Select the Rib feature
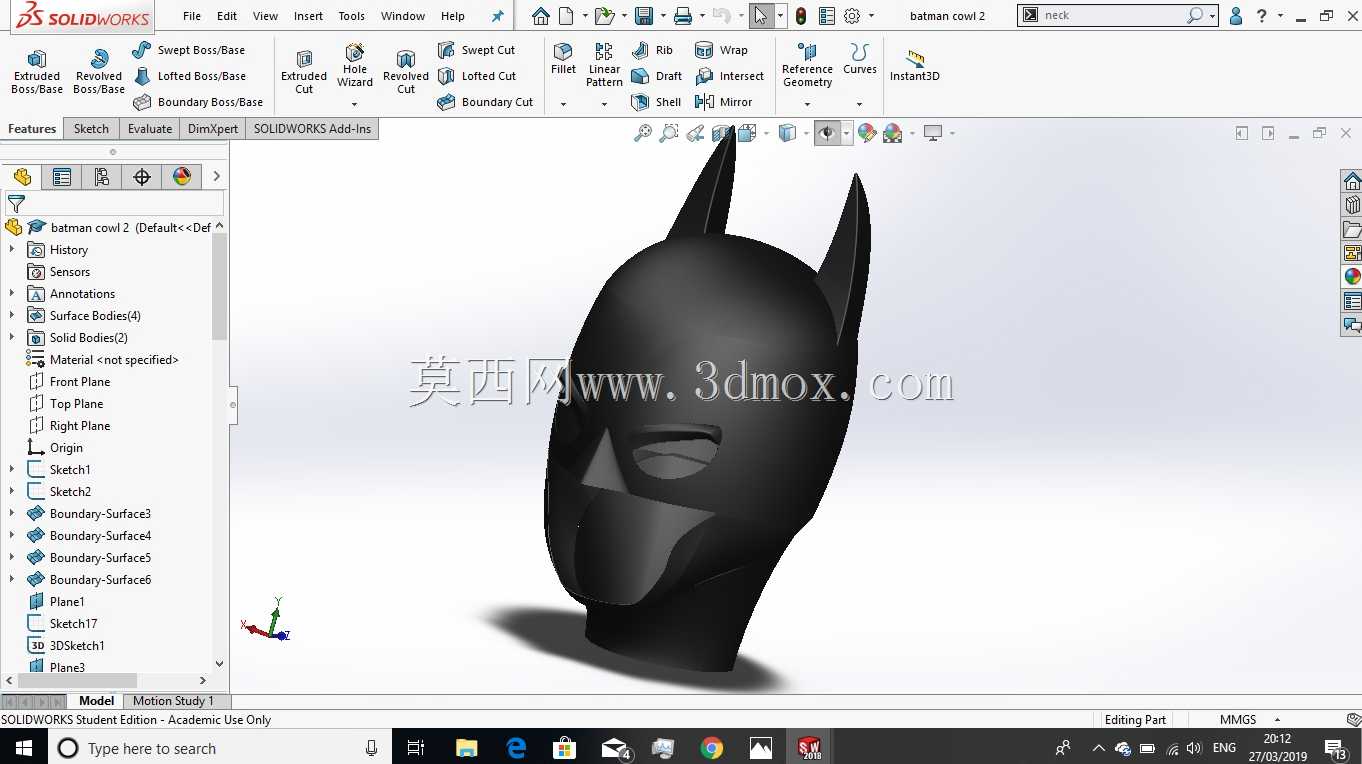Screen dimensions: 1362x764 click(x=652, y=50)
